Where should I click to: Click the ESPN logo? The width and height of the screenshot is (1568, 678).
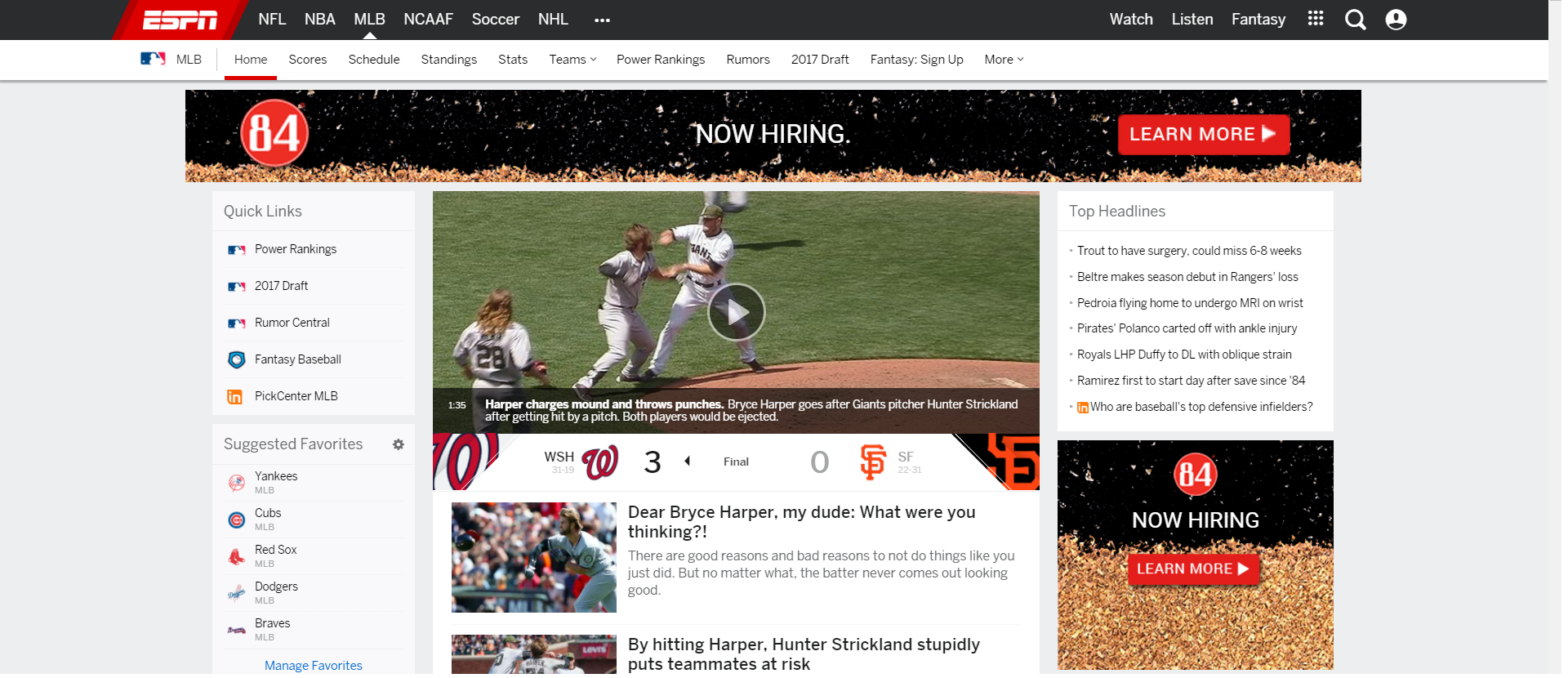pyautogui.click(x=180, y=20)
